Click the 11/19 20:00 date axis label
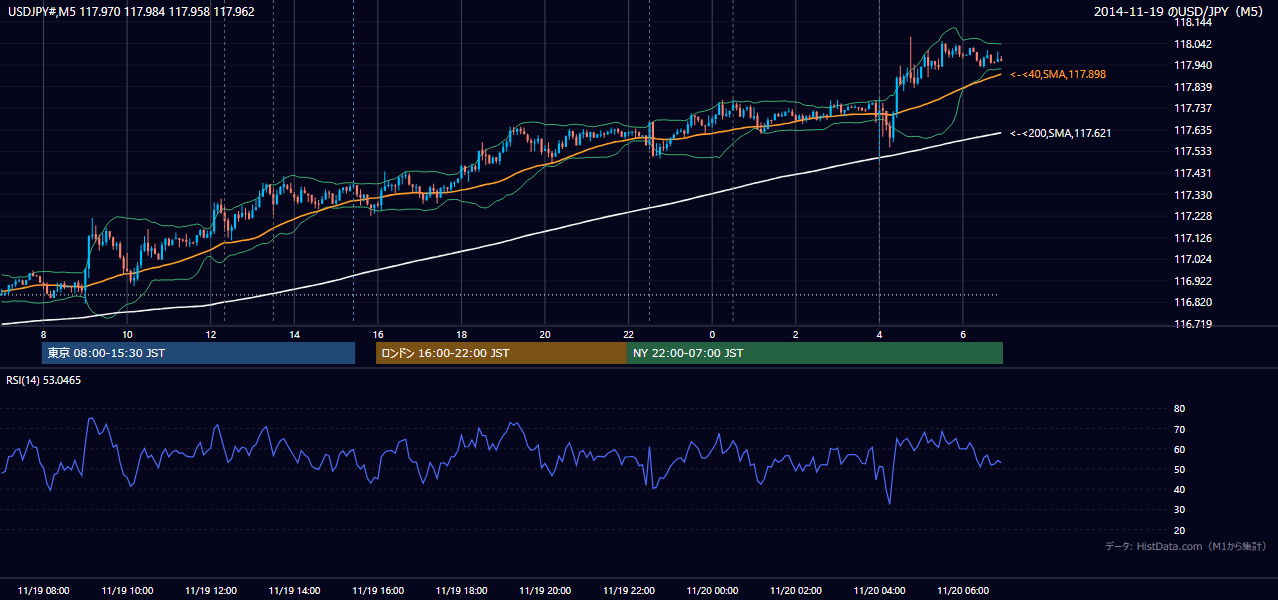 click(545, 591)
